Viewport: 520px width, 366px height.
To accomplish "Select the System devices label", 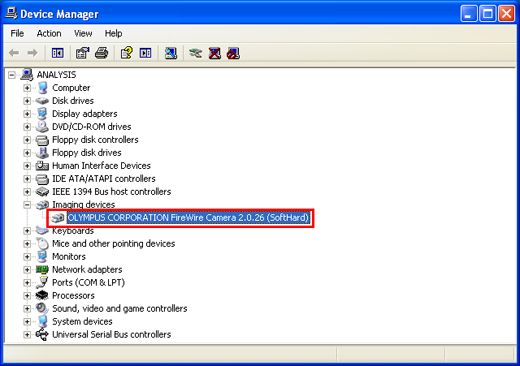I will point(82,322).
